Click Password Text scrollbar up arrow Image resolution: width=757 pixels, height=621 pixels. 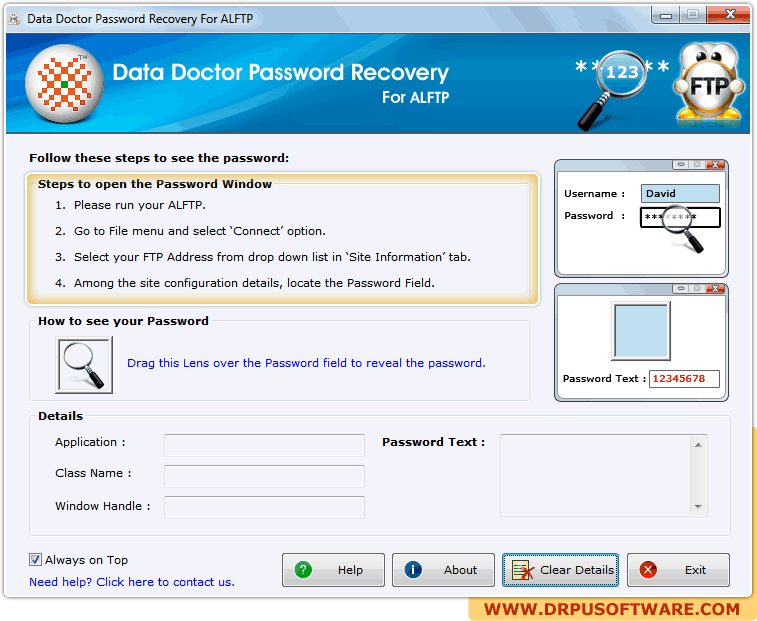click(x=698, y=445)
